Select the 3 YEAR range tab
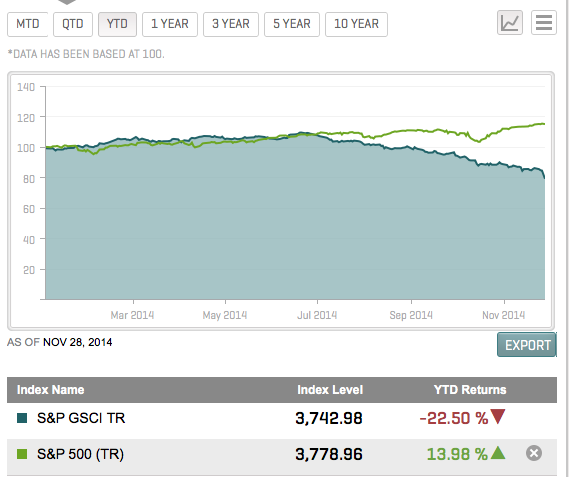Viewport: 569px width, 477px height. coord(231,24)
